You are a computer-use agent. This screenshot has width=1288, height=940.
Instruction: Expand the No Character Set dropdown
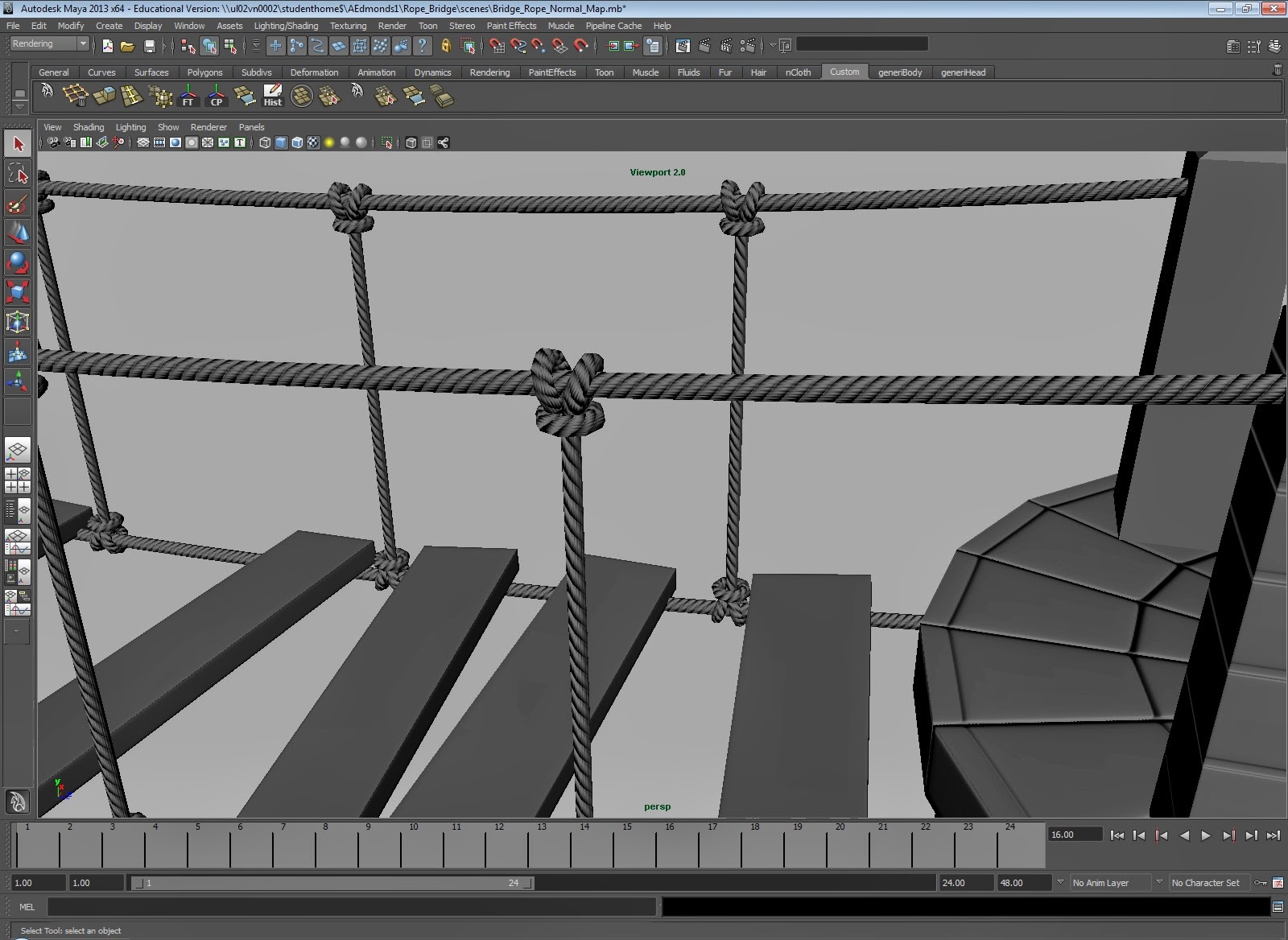pos(1207,883)
